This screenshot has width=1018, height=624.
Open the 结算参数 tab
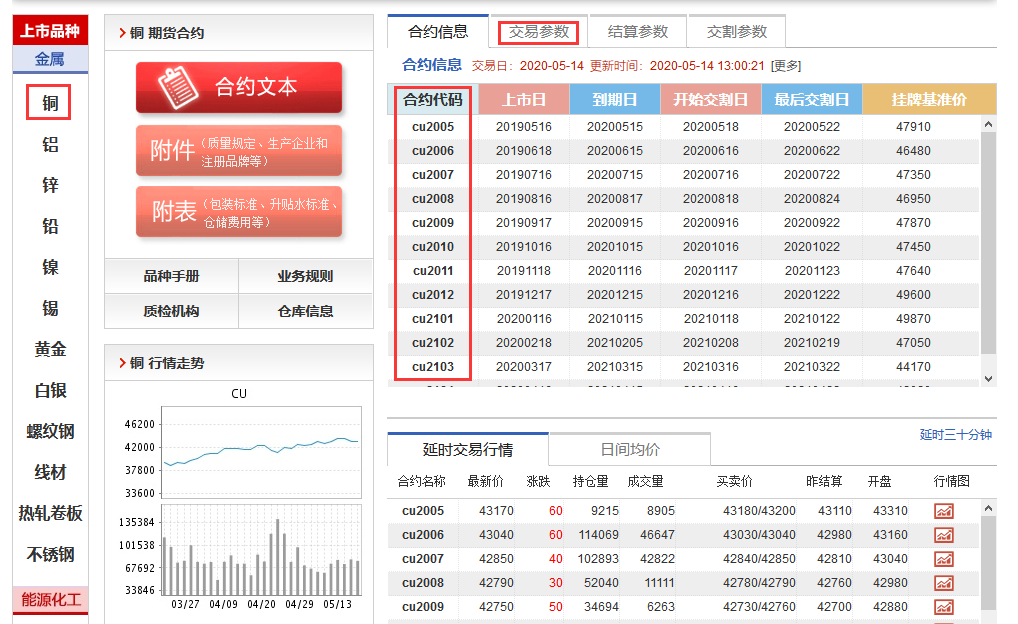638,32
